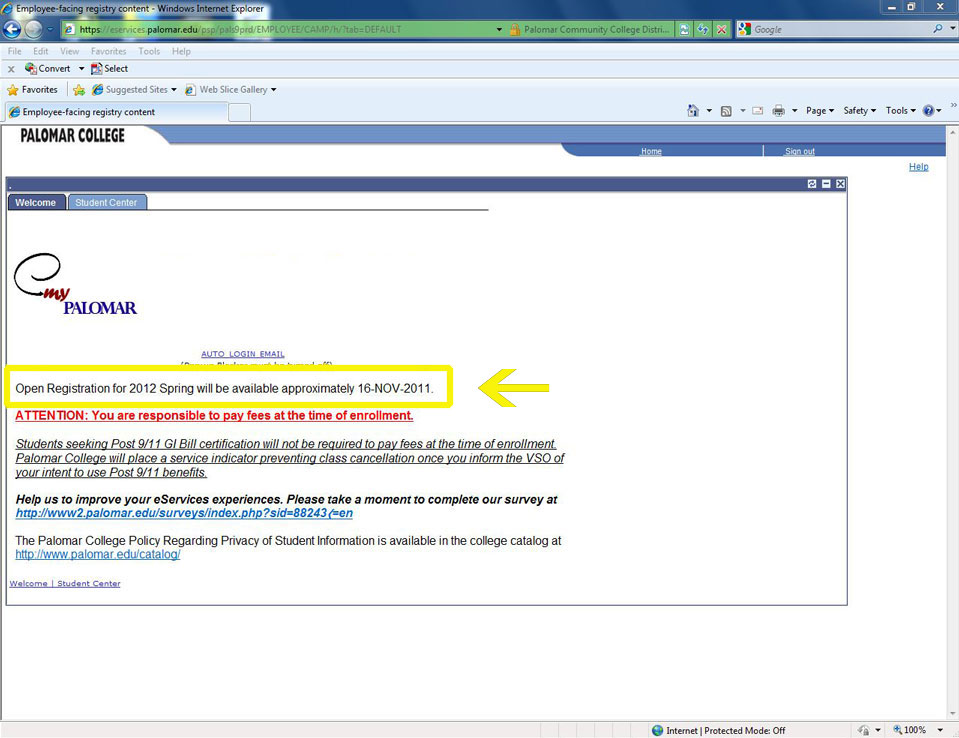Expand the address bar history dropdown arrow

pyautogui.click(x=499, y=29)
